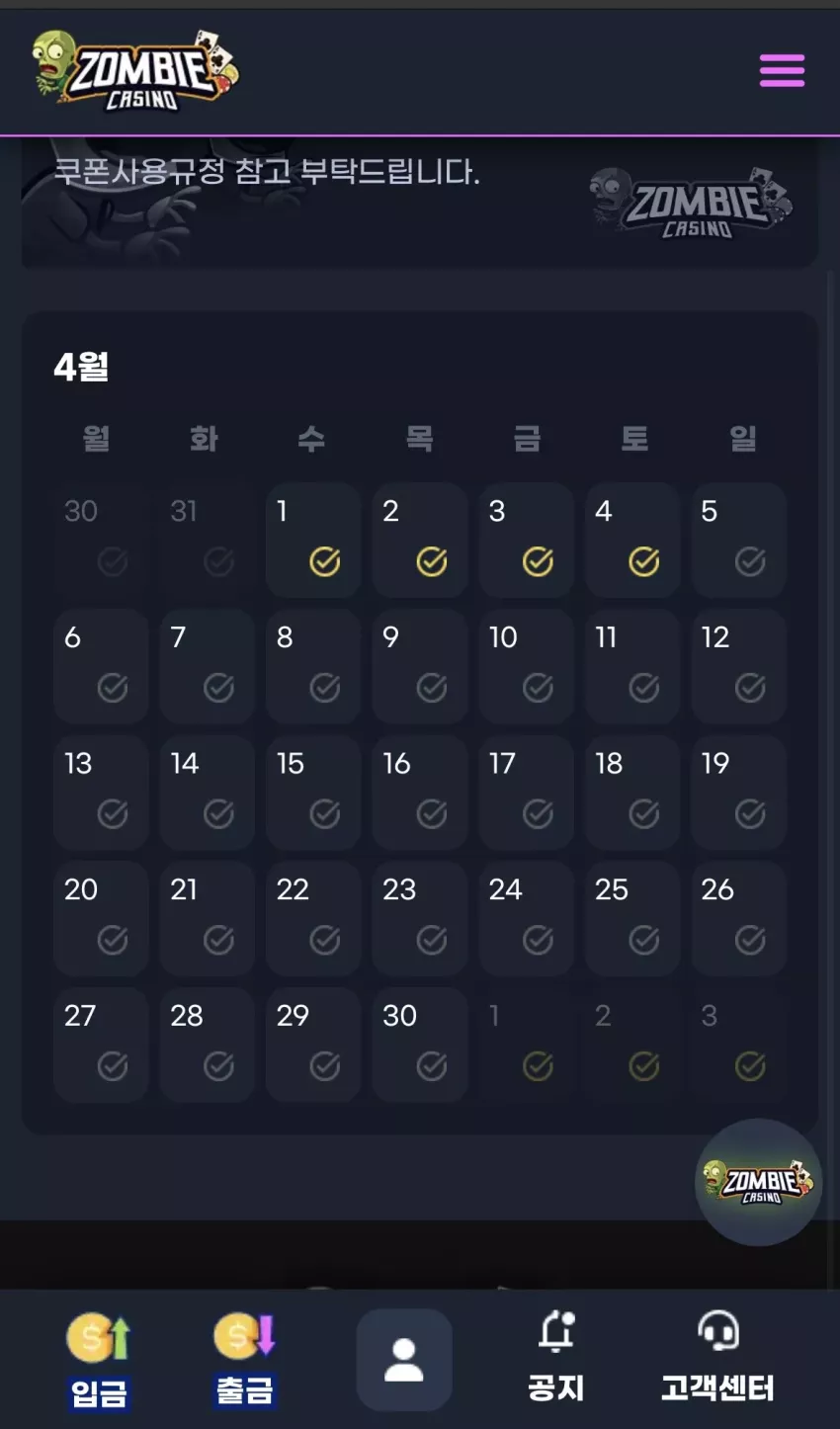Toggle the checkmark on April 5
Viewport: 840px width, 1429px height.
(x=750, y=561)
